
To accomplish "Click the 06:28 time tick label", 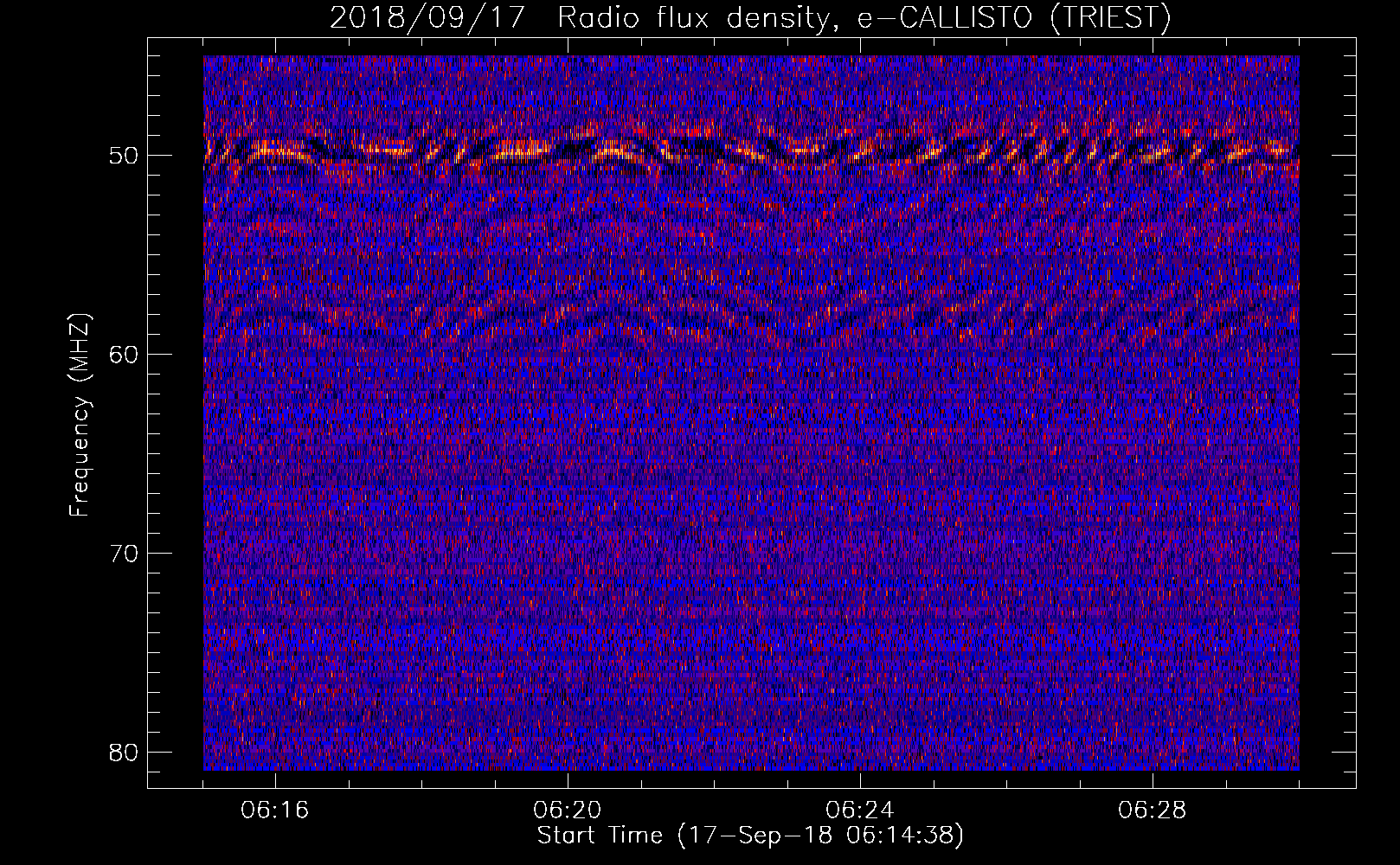I will click(x=1153, y=811).
